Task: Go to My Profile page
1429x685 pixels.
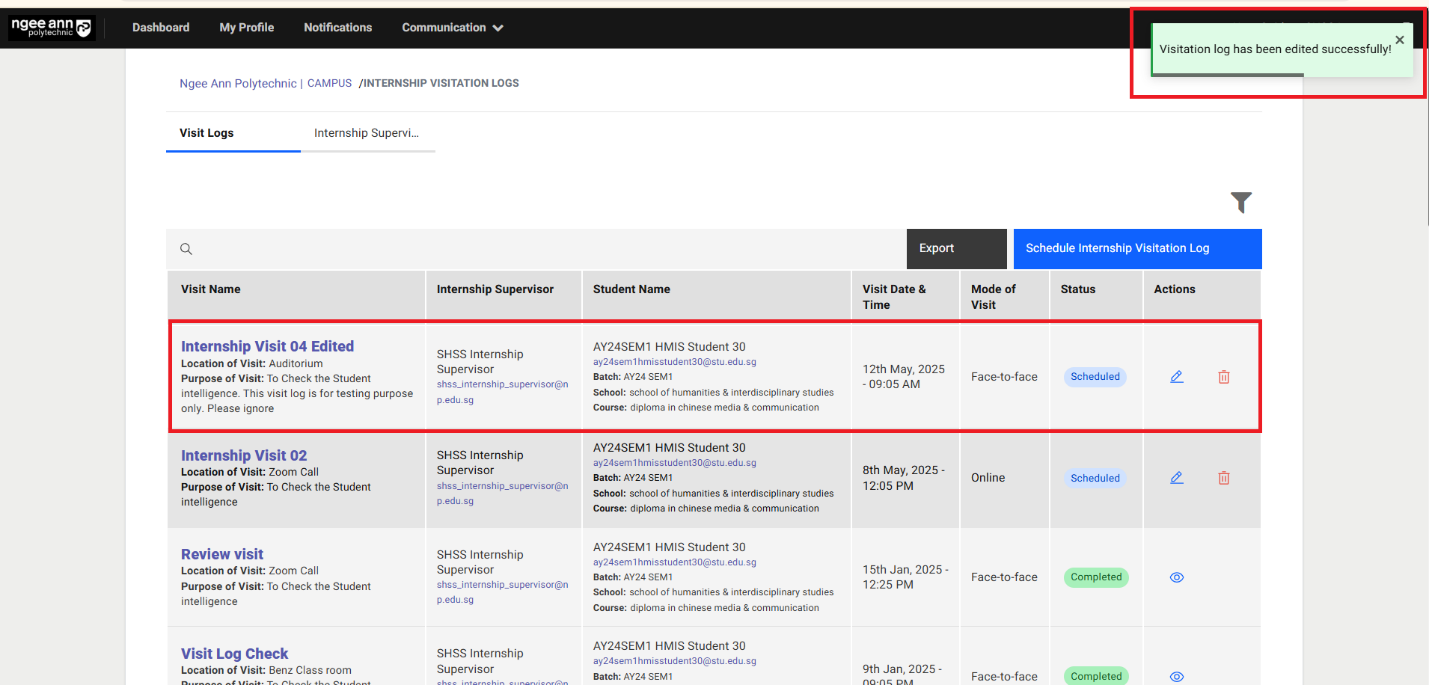Action: click(246, 28)
